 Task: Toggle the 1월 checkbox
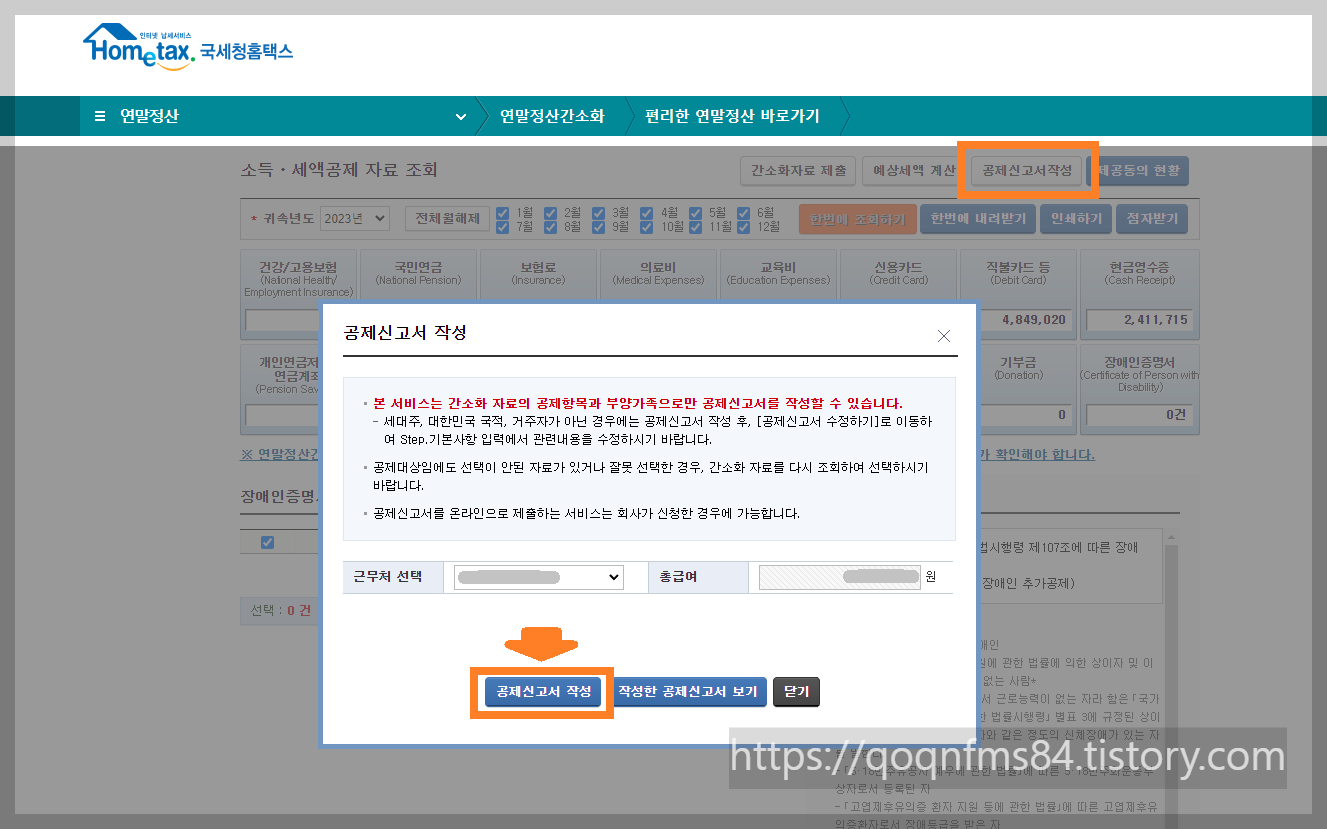(503, 212)
